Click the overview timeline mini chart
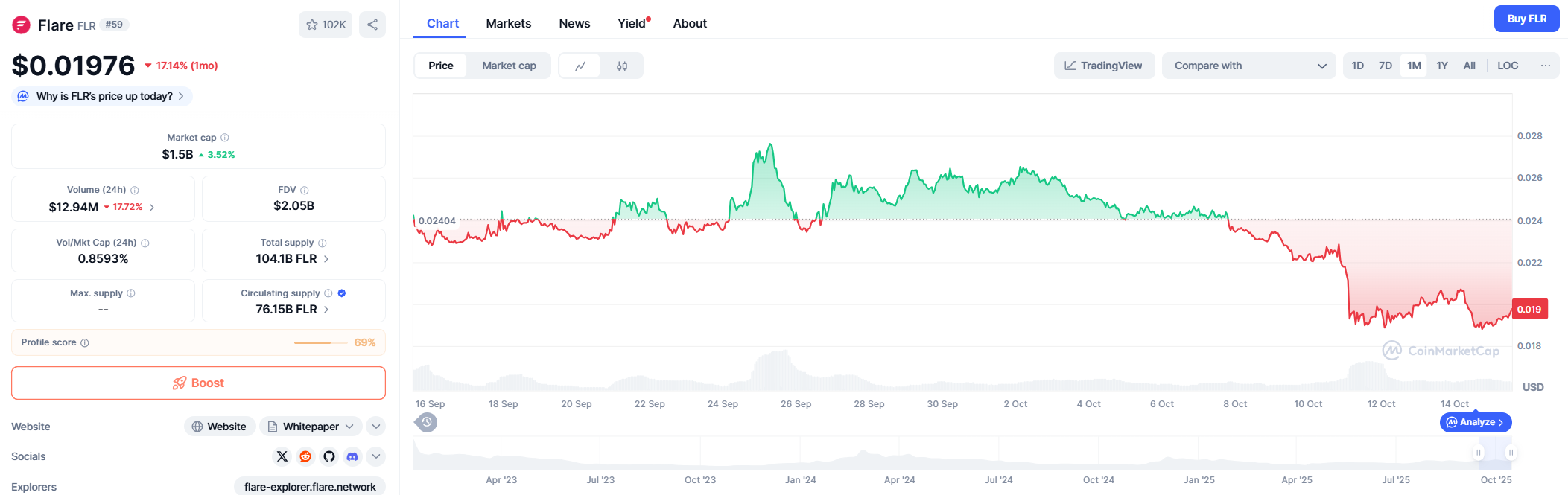 click(962, 453)
